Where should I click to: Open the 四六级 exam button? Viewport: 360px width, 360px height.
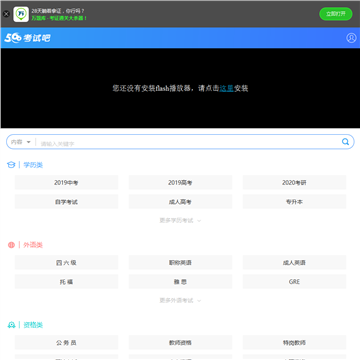tap(66, 262)
